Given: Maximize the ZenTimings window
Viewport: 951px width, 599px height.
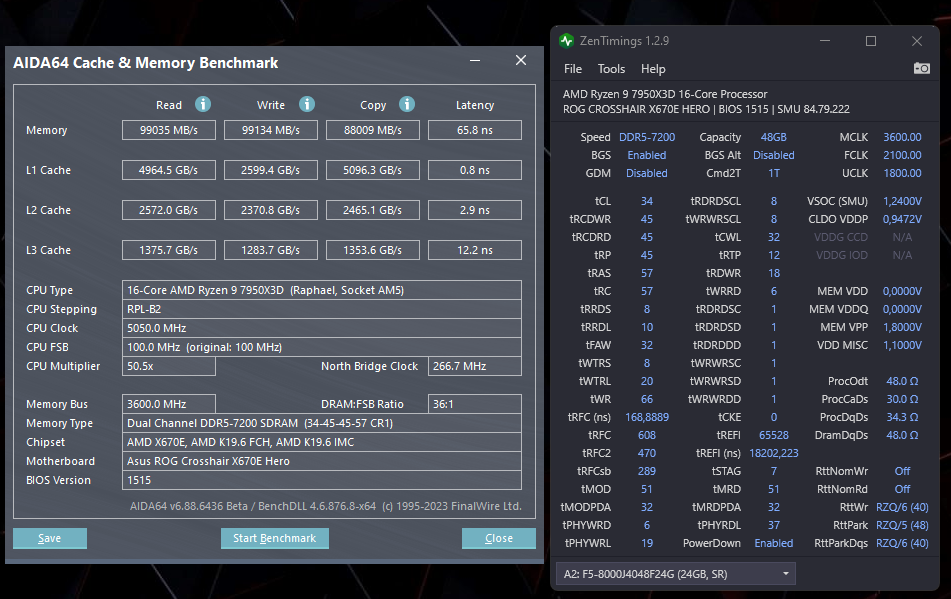Looking at the screenshot, I should coord(871,41).
